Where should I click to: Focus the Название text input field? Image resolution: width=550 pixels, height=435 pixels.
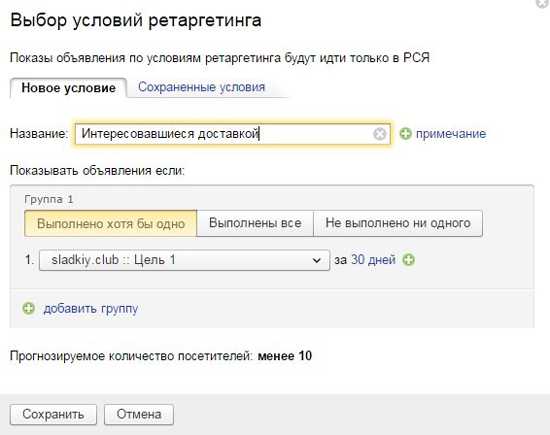pos(233,134)
